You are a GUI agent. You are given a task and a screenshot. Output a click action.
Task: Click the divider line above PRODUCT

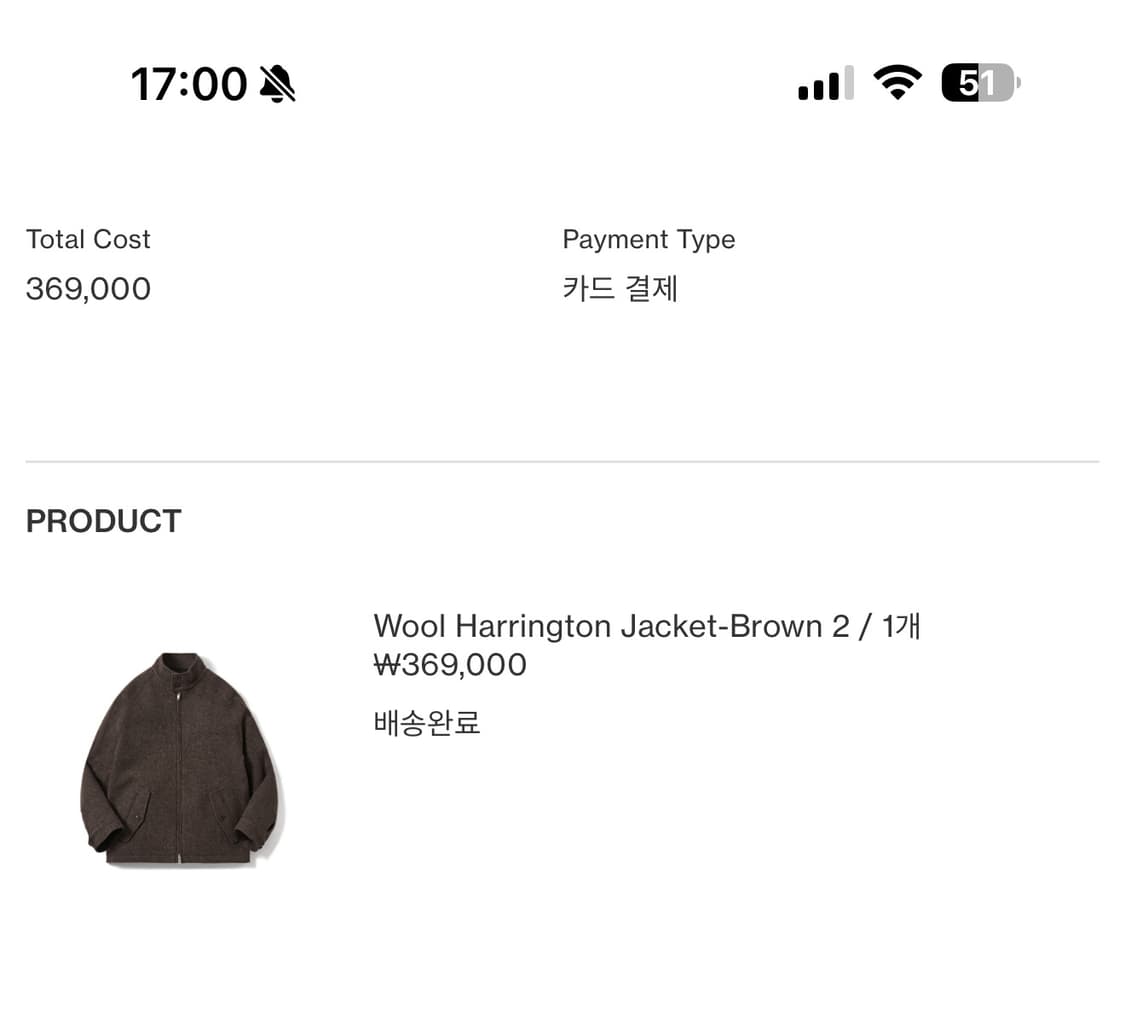(562, 461)
